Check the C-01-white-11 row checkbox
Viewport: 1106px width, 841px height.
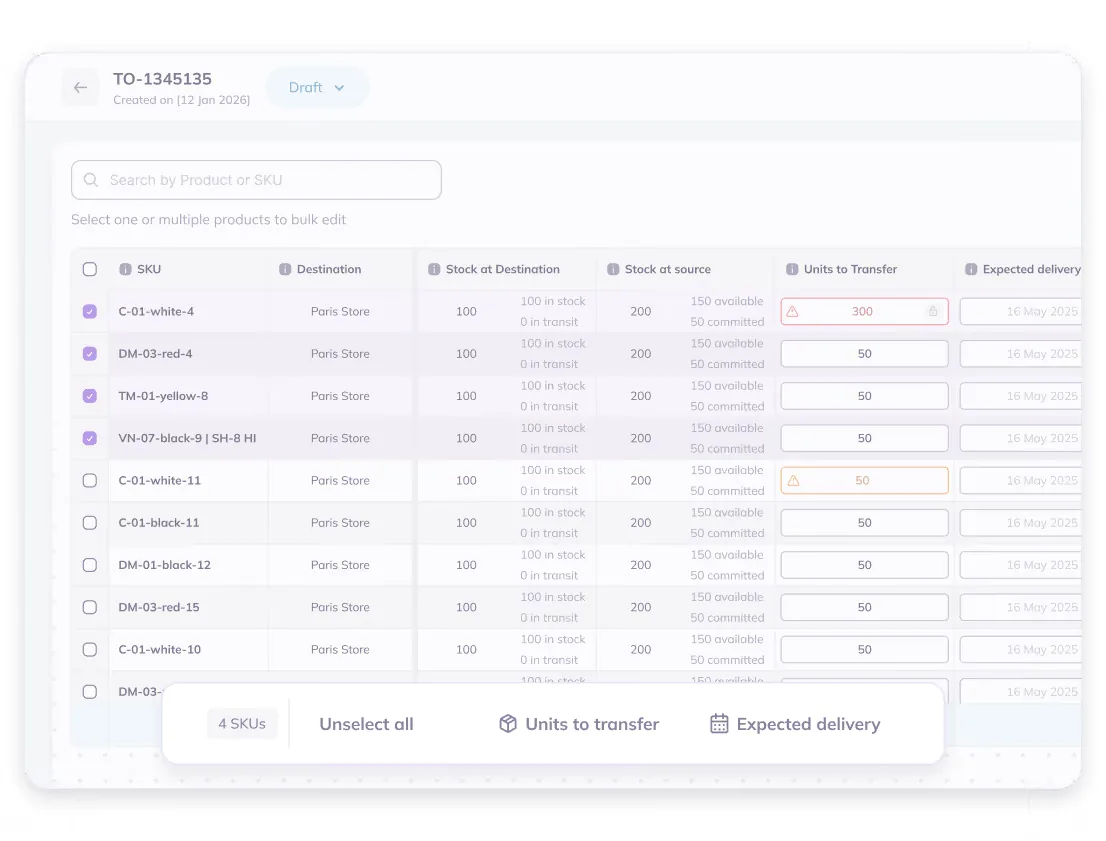(x=90, y=480)
